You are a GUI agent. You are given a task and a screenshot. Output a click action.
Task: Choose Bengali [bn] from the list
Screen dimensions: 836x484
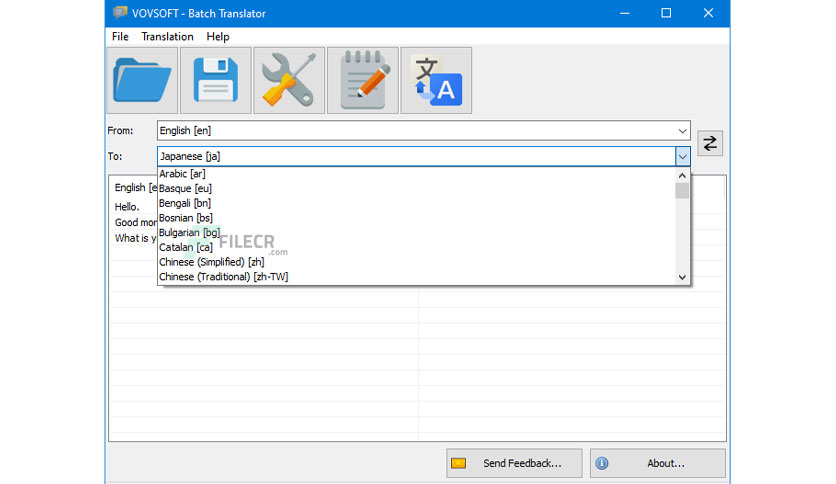tap(417, 203)
